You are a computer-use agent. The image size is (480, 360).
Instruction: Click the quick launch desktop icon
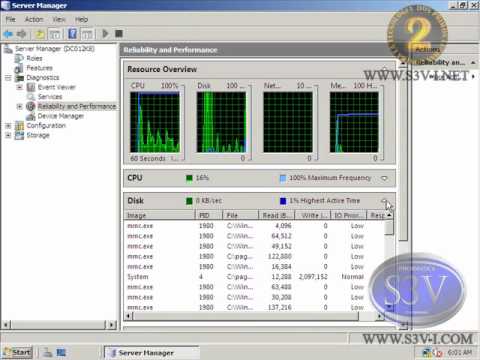61,352
